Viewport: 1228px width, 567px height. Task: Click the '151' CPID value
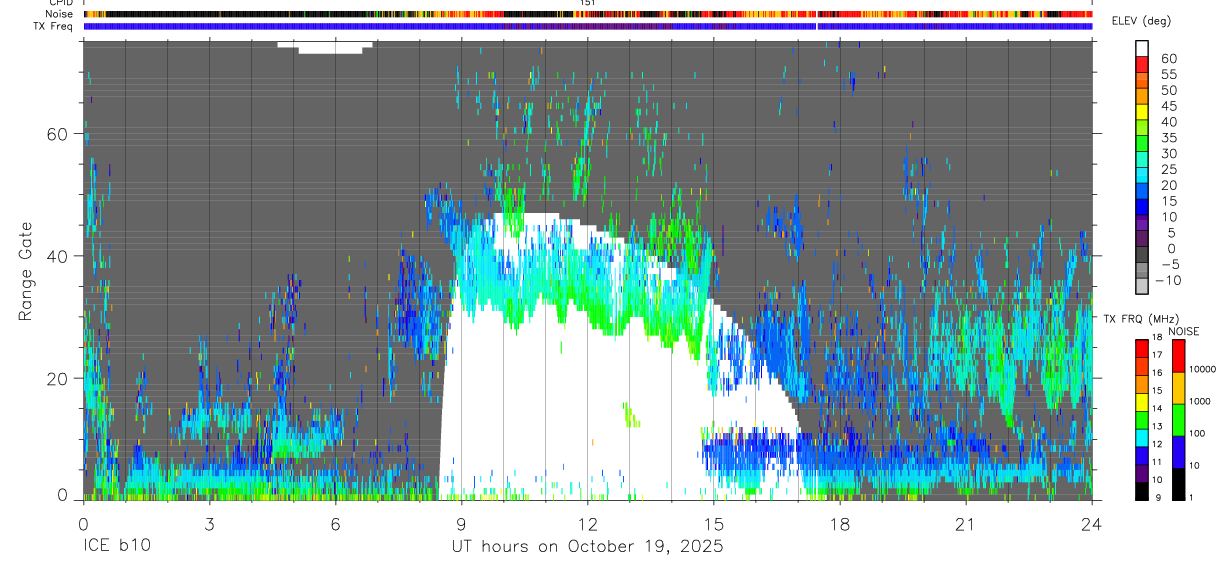(588, 3)
